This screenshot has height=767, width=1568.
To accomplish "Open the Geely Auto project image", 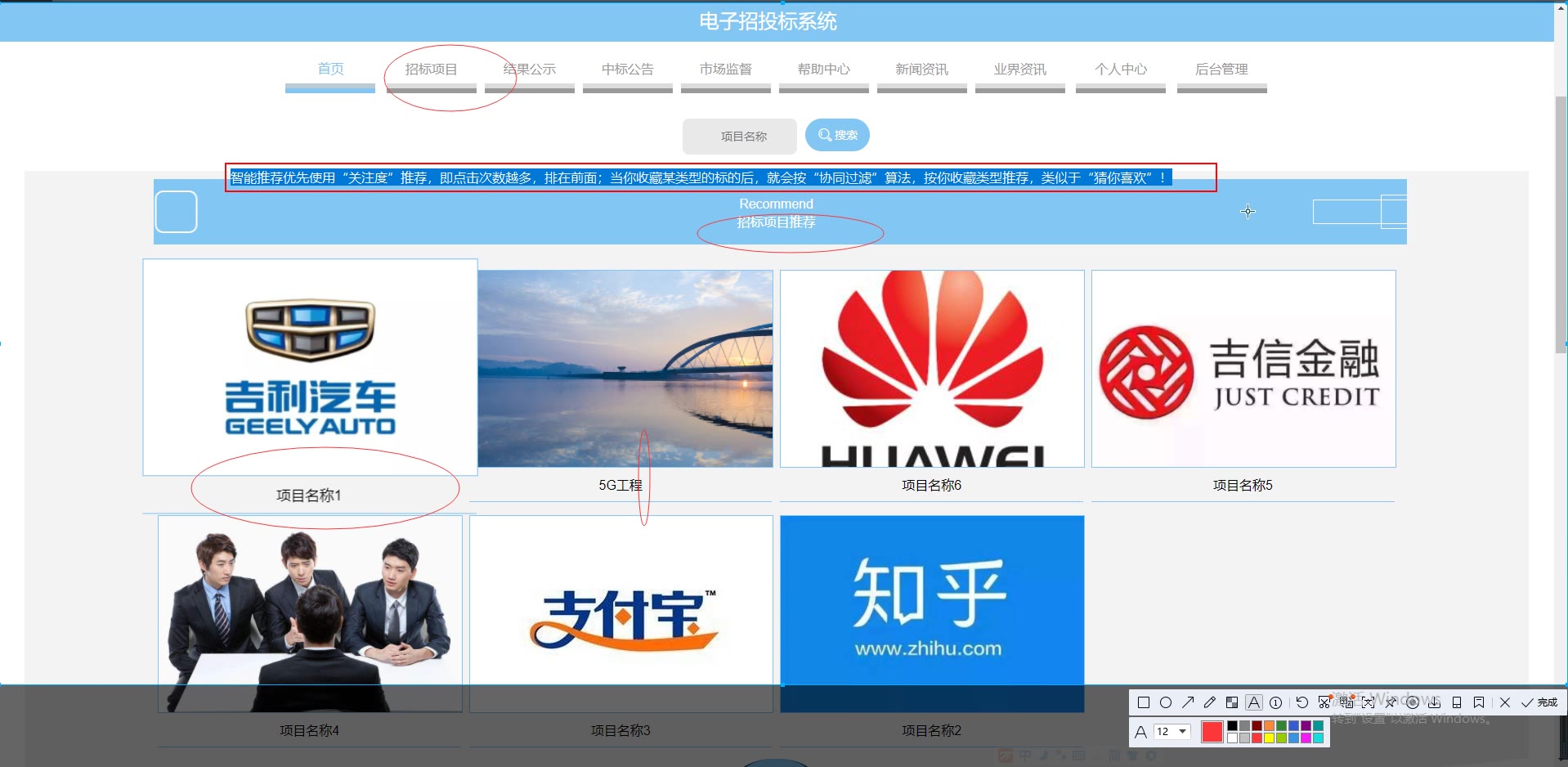I will [x=311, y=367].
